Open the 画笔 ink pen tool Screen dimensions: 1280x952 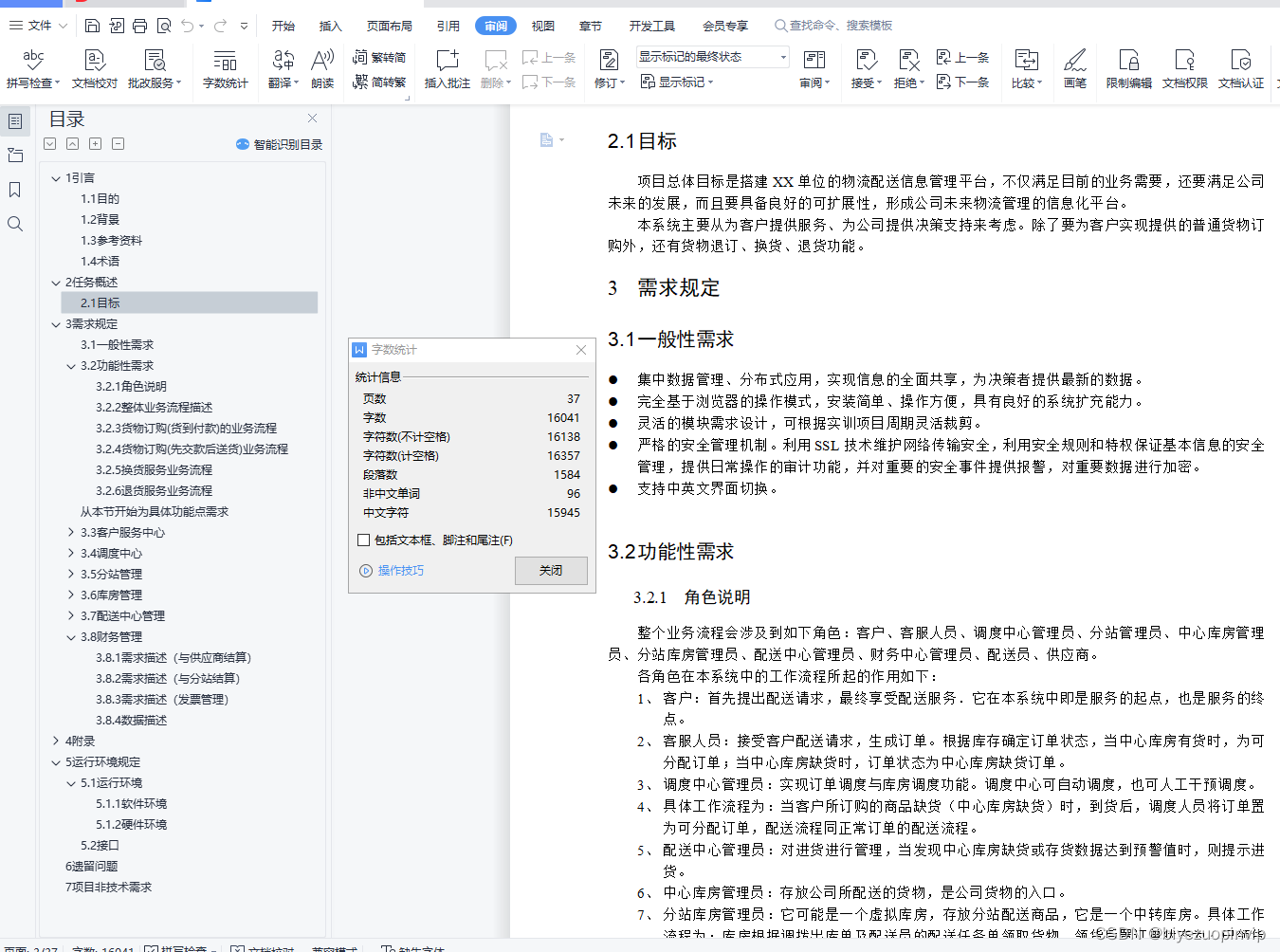[x=1074, y=71]
